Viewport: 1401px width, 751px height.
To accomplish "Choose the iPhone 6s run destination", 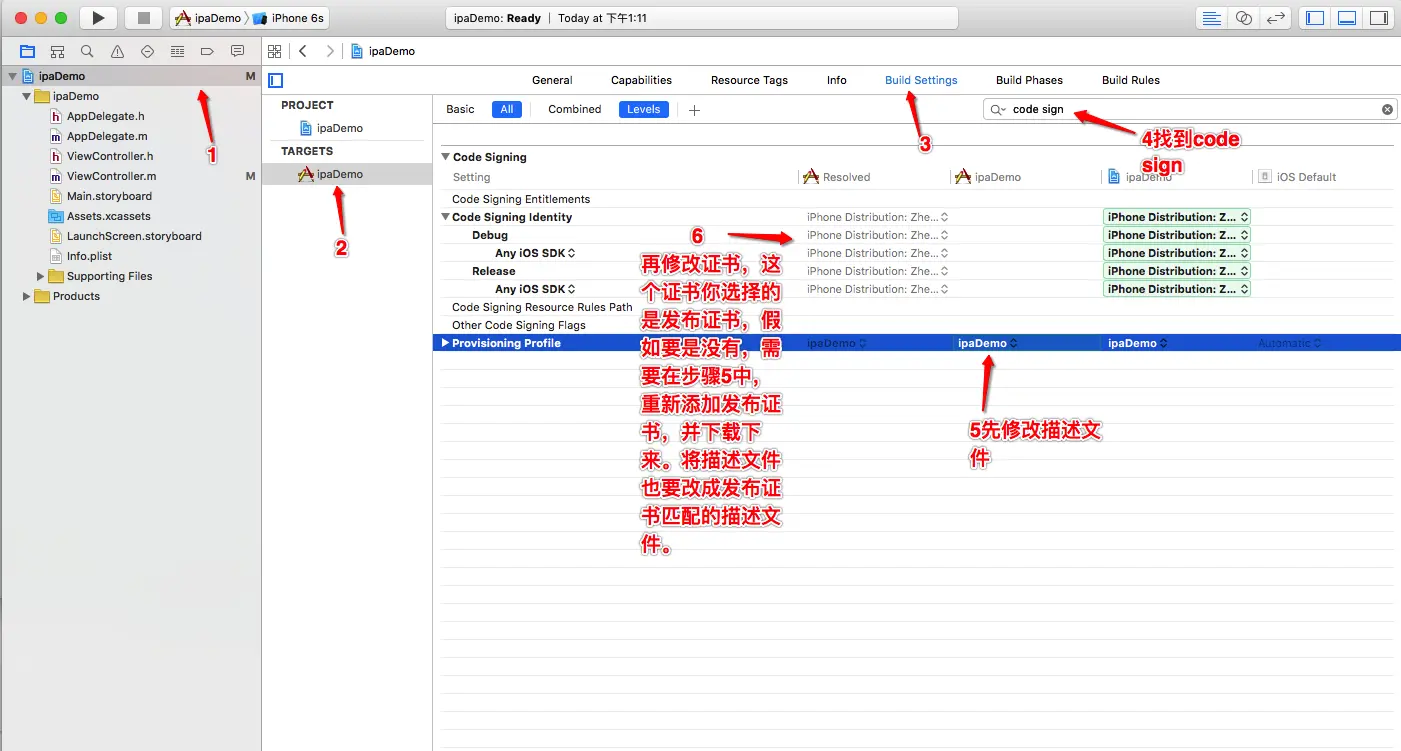I will [x=290, y=18].
